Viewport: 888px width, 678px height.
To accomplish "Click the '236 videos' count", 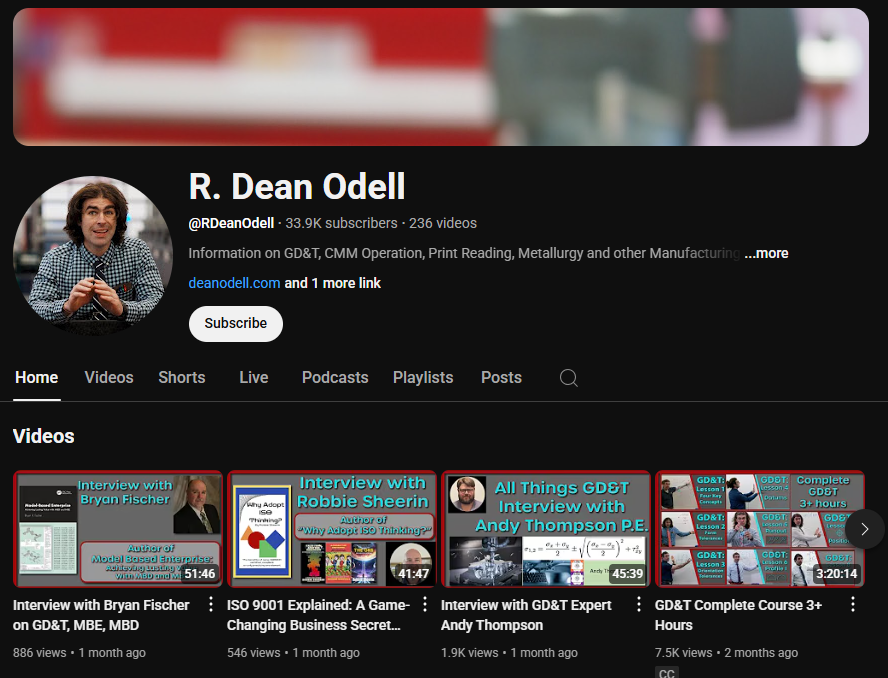I will pos(443,224).
